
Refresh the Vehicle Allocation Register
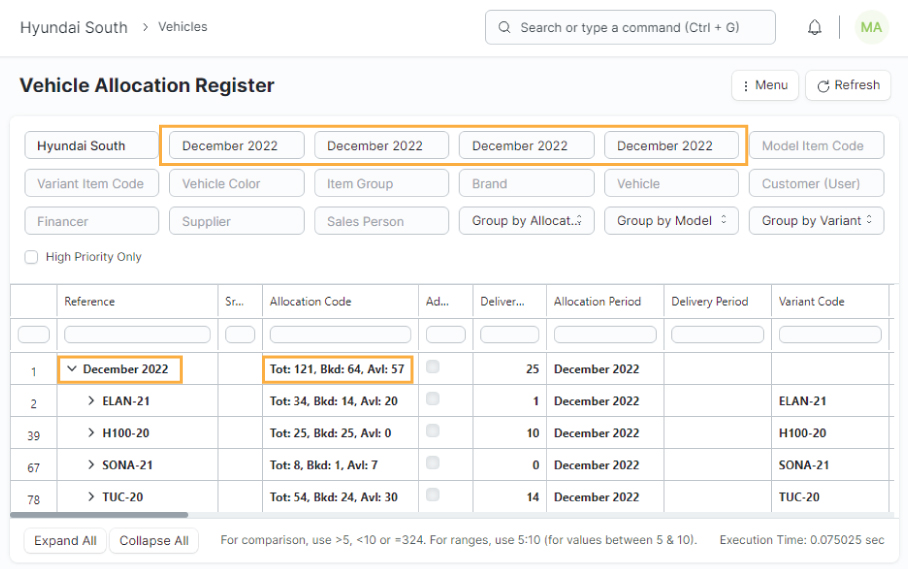pyautogui.click(x=848, y=86)
